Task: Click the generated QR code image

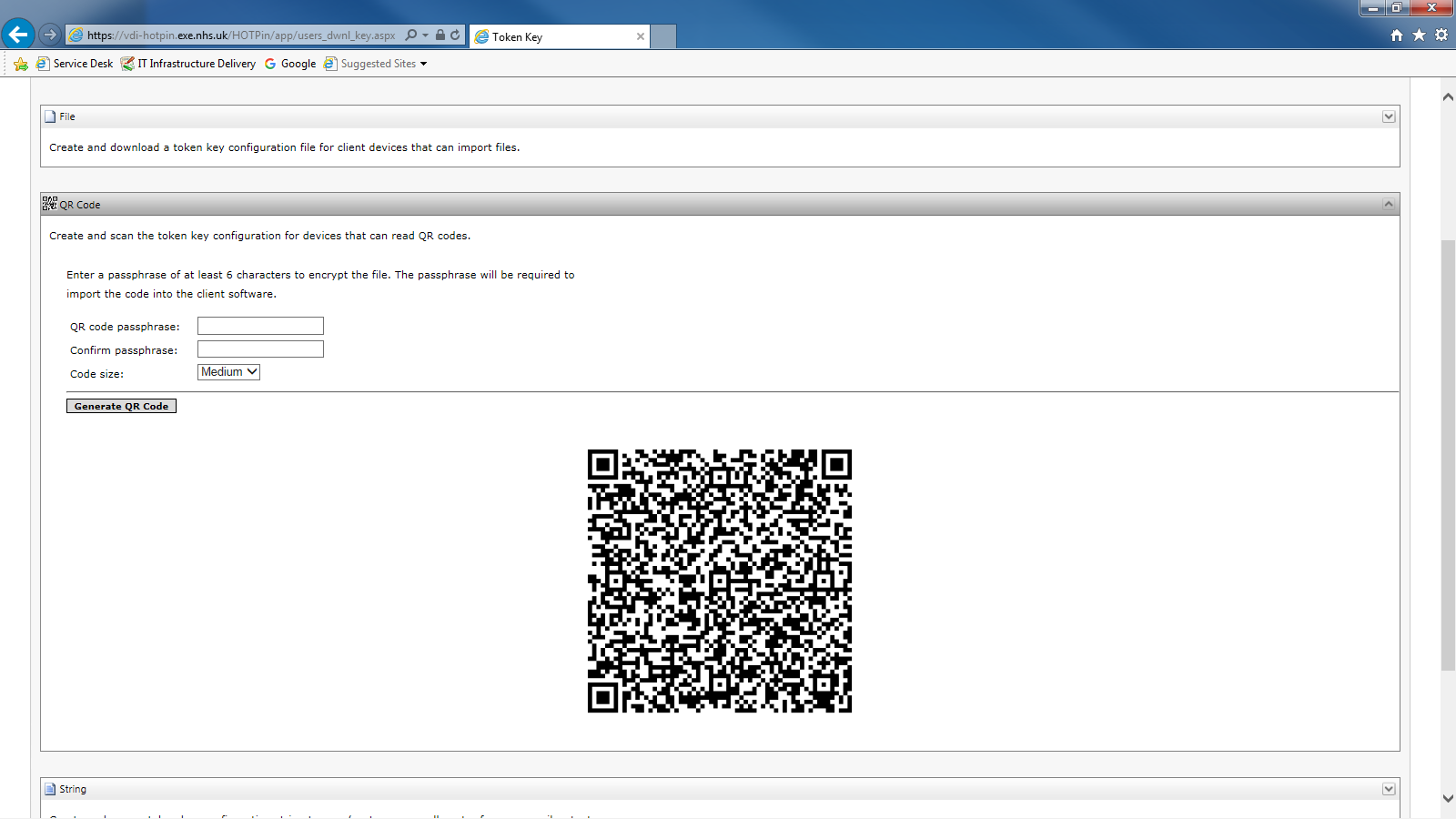Action: click(x=720, y=581)
